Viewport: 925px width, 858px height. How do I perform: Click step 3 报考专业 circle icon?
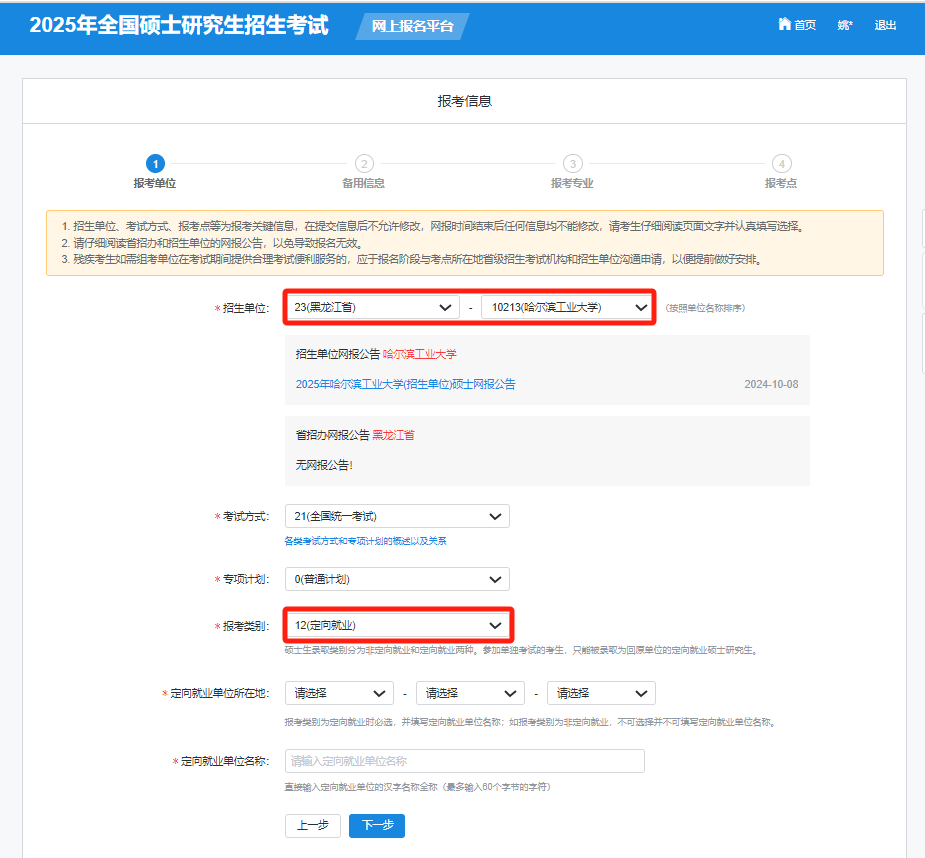coord(572,164)
